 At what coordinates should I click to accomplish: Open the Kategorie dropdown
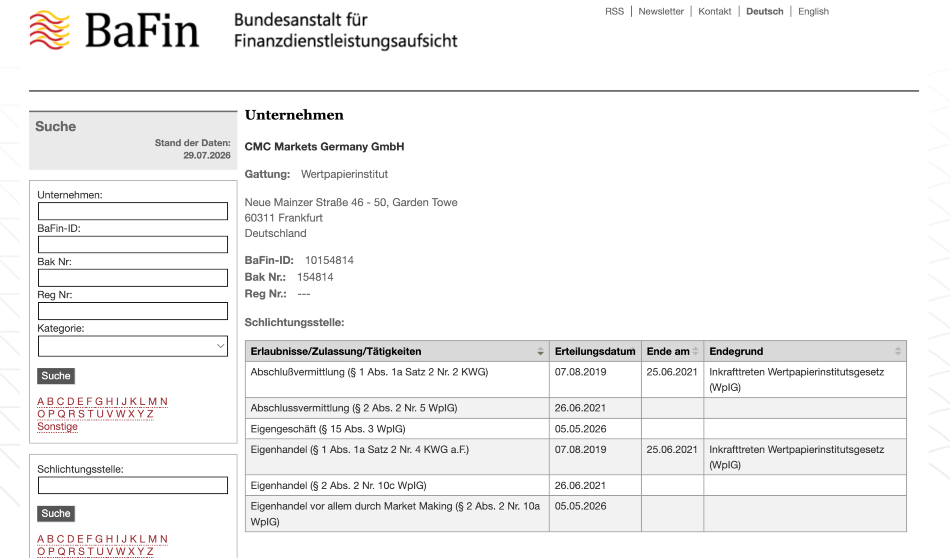[x=133, y=346]
